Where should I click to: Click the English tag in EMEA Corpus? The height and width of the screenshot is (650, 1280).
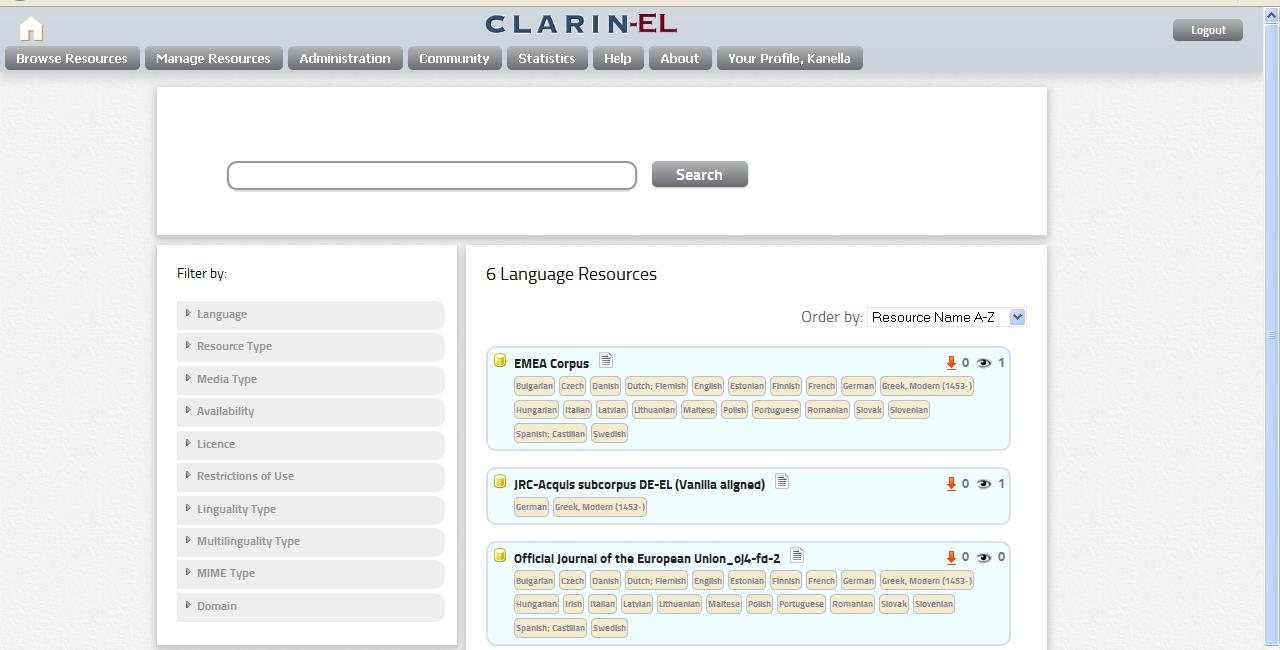click(708, 386)
